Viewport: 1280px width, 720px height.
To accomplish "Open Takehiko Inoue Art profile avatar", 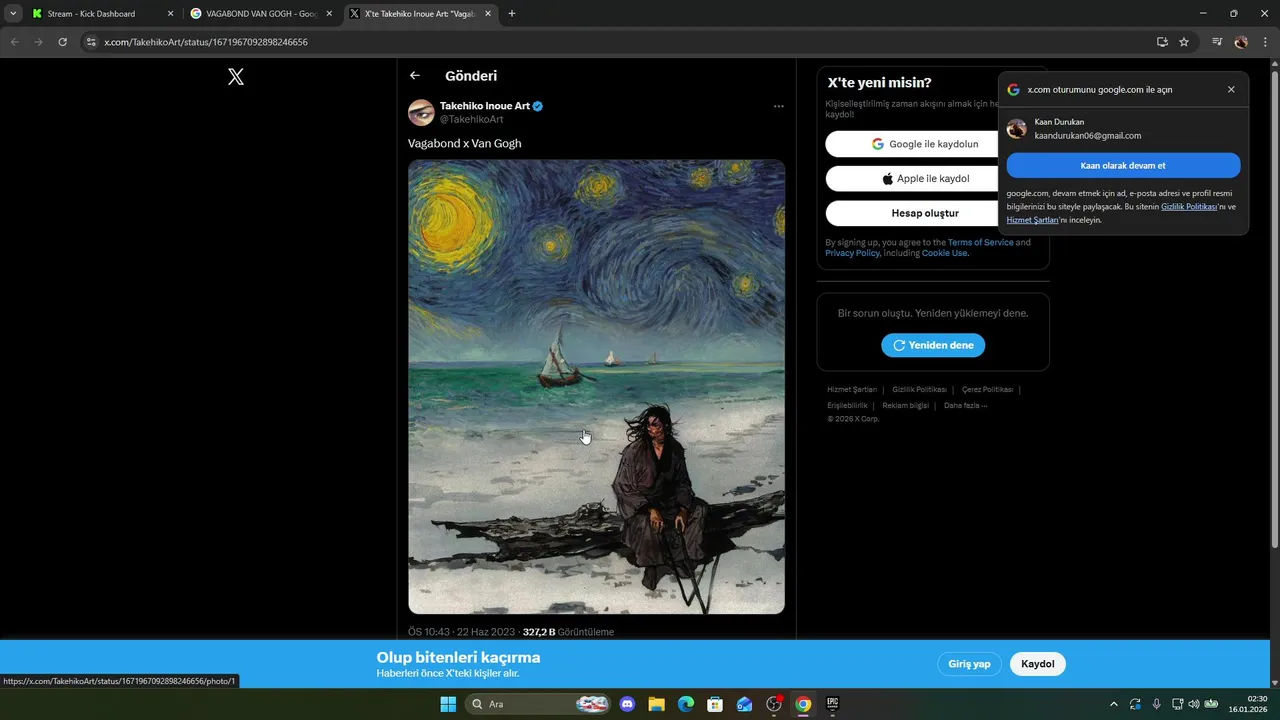I will 421,112.
